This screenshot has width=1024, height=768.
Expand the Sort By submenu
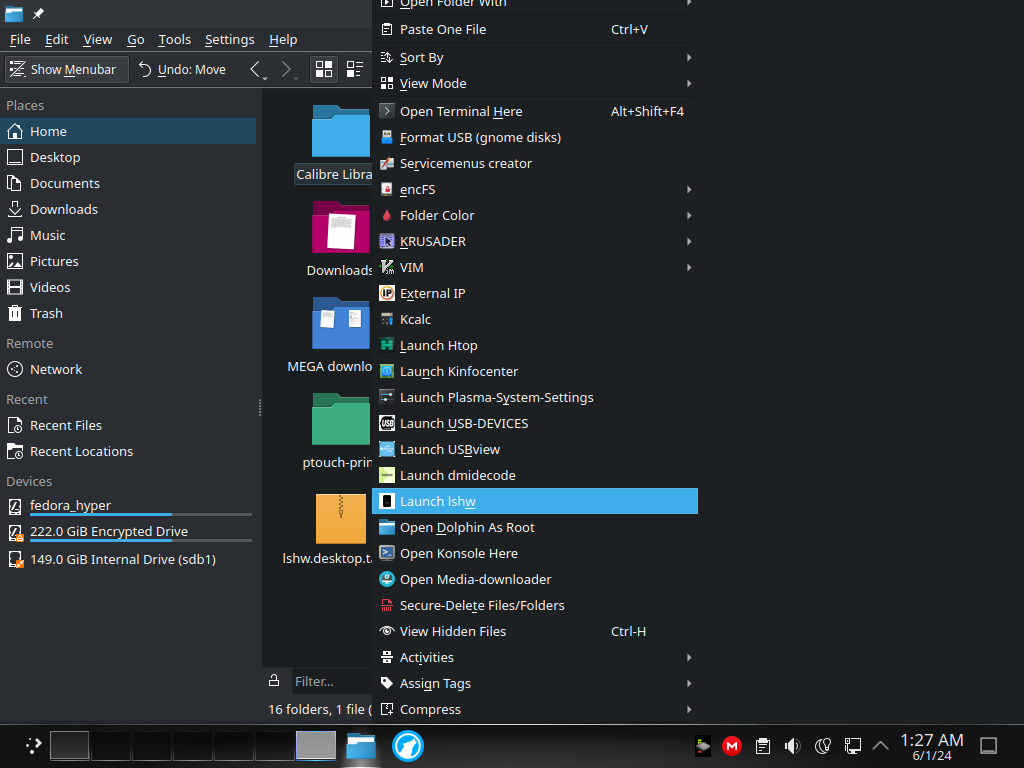(x=534, y=57)
